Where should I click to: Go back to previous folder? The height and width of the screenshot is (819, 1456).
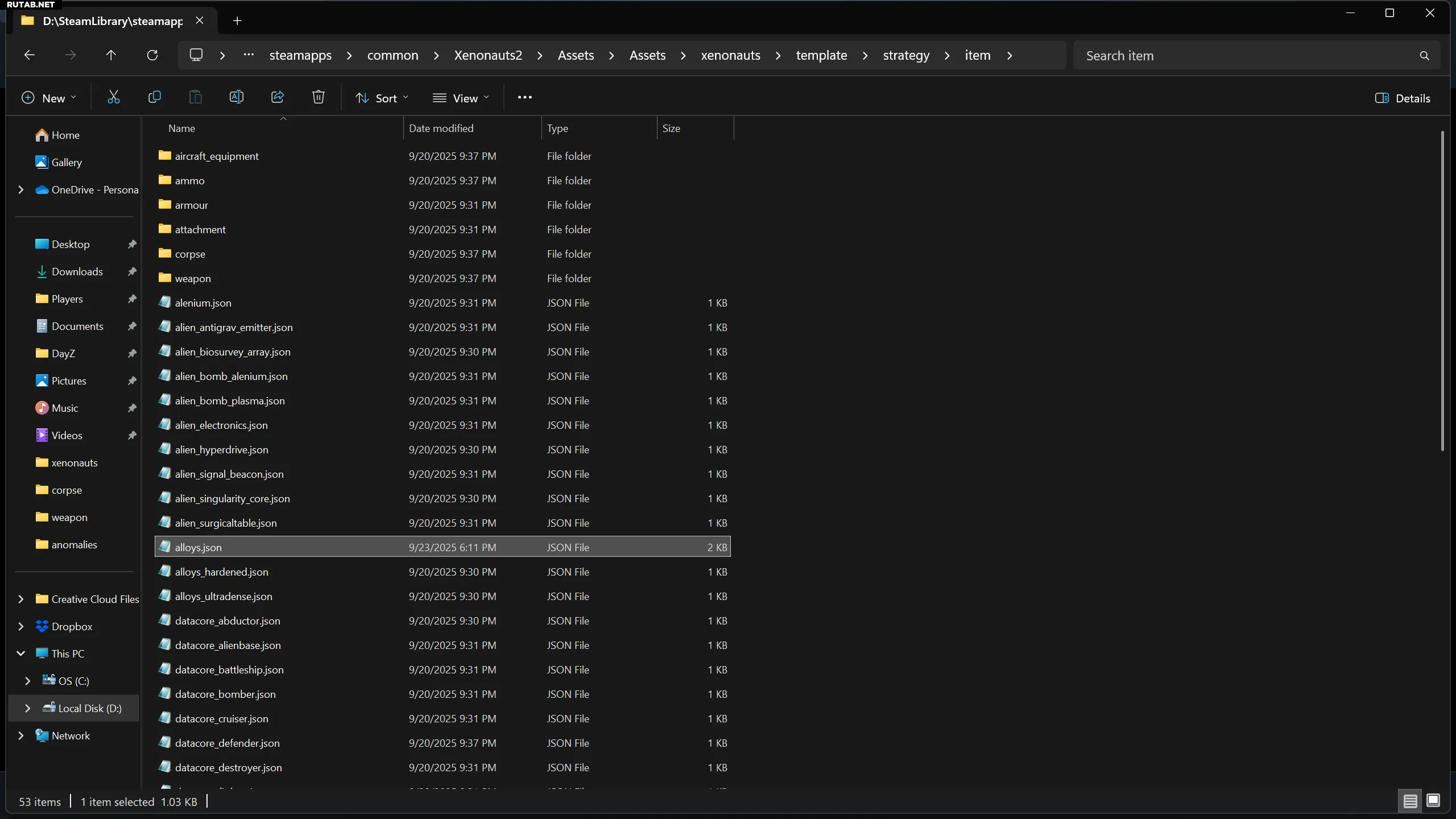pyautogui.click(x=30, y=55)
